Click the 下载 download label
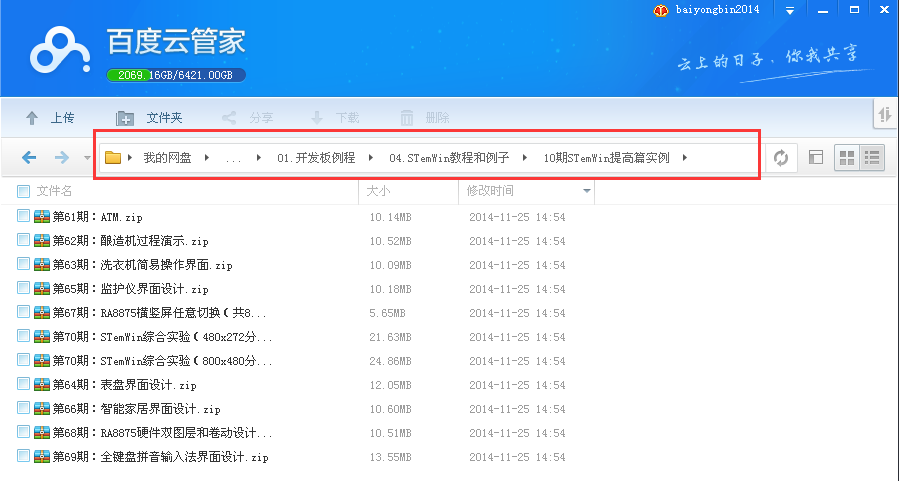Screen dimensions: 899x481 coord(347,118)
